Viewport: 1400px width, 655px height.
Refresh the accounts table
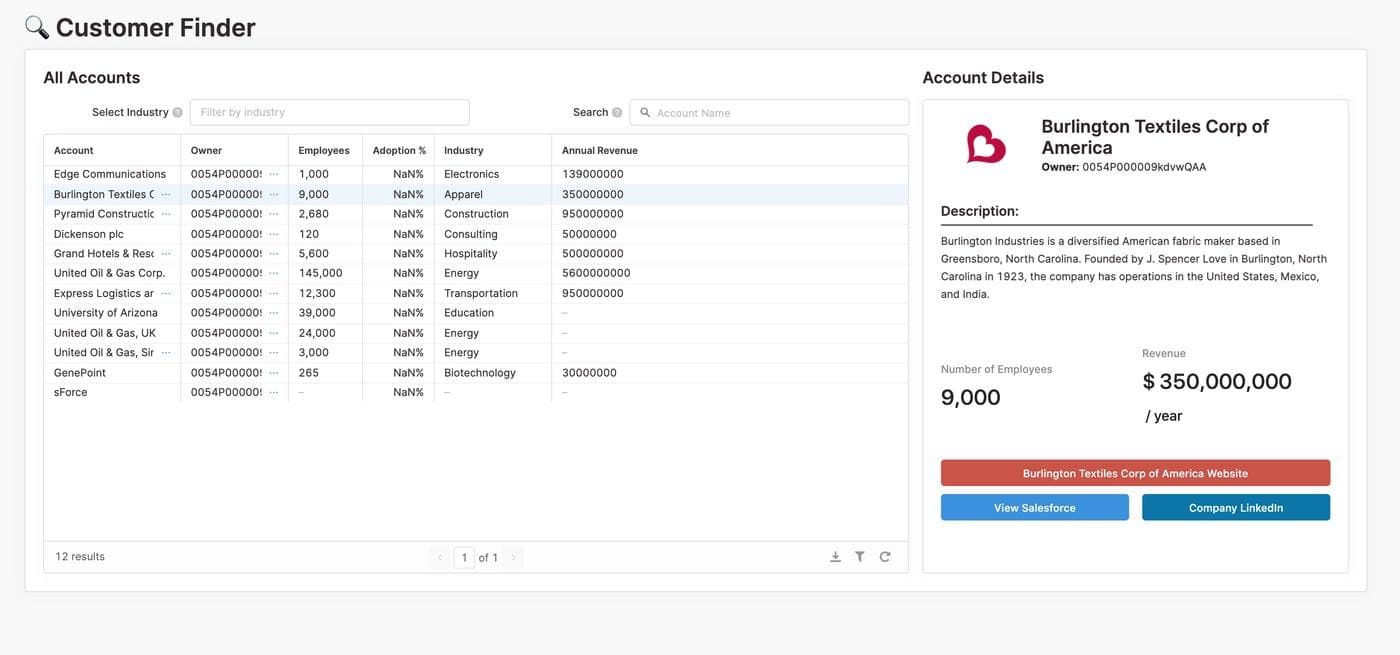click(x=885, y=557)
